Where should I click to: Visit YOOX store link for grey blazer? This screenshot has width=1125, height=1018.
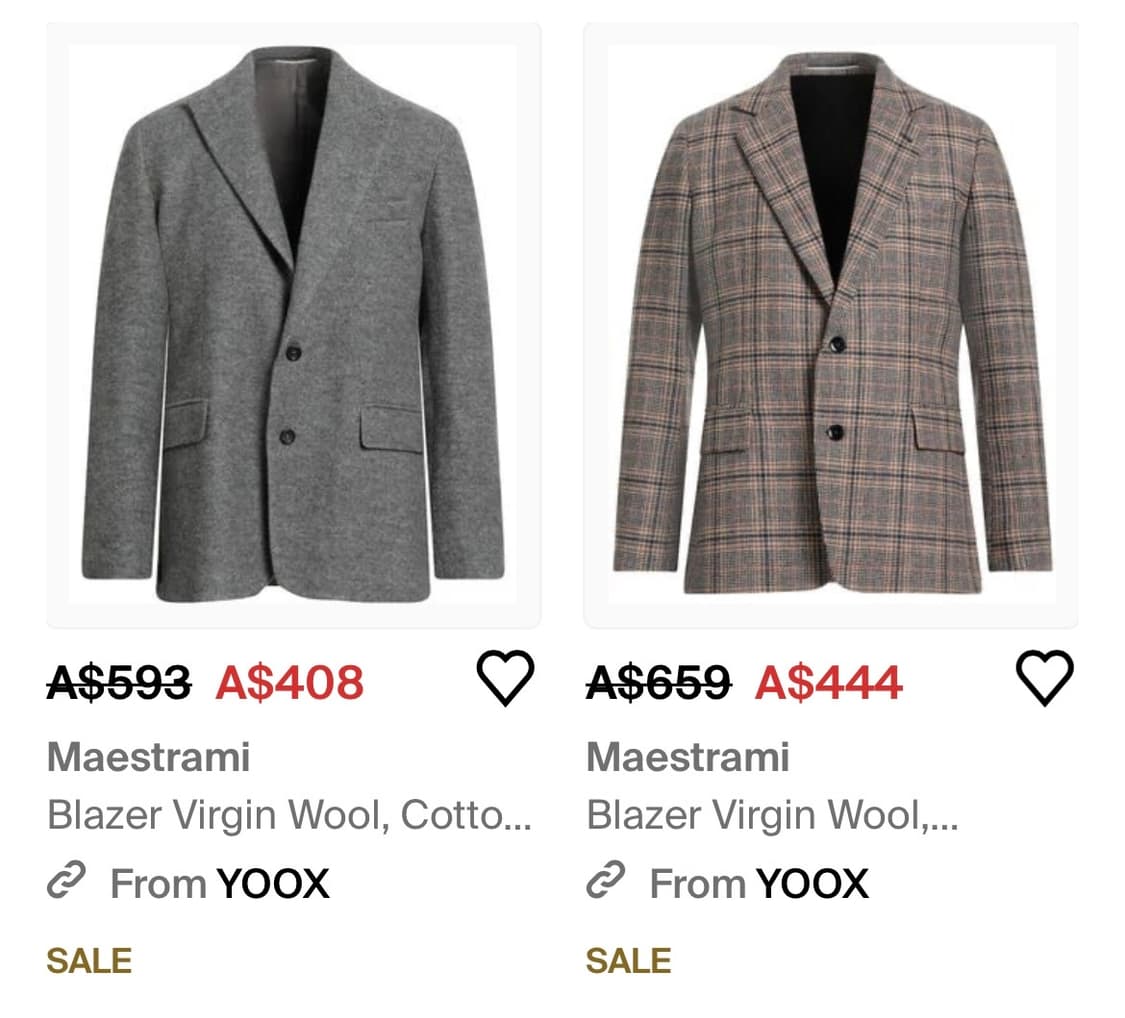pos(273,884)
